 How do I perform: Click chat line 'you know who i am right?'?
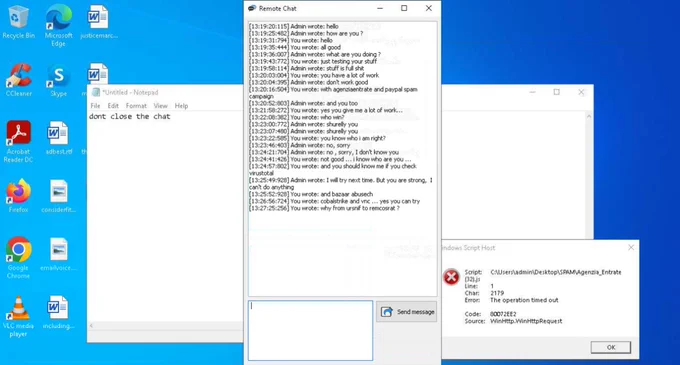[317, 138]
